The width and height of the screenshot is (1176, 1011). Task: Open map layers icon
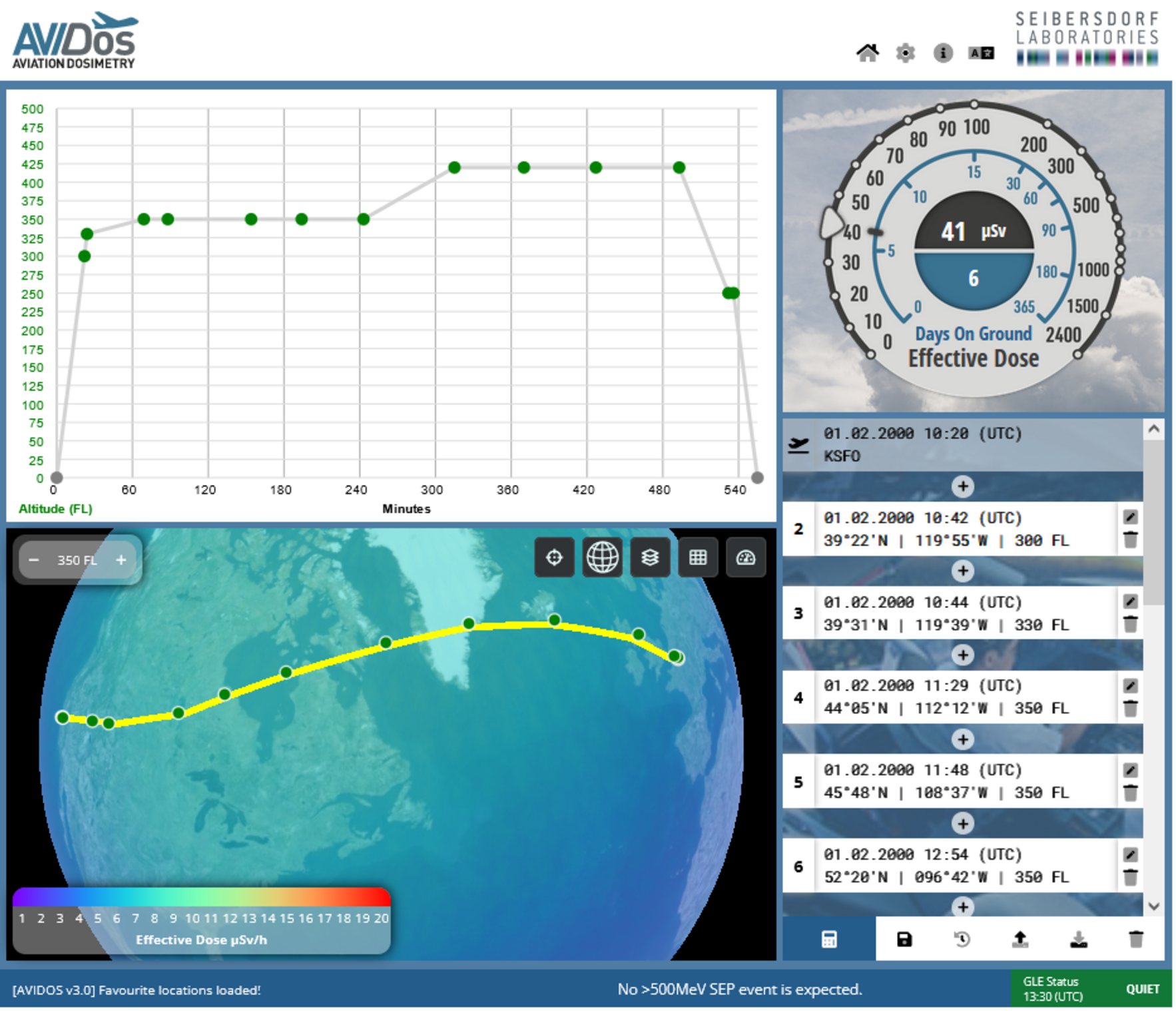pyautogui.click(x=650, y=557)
